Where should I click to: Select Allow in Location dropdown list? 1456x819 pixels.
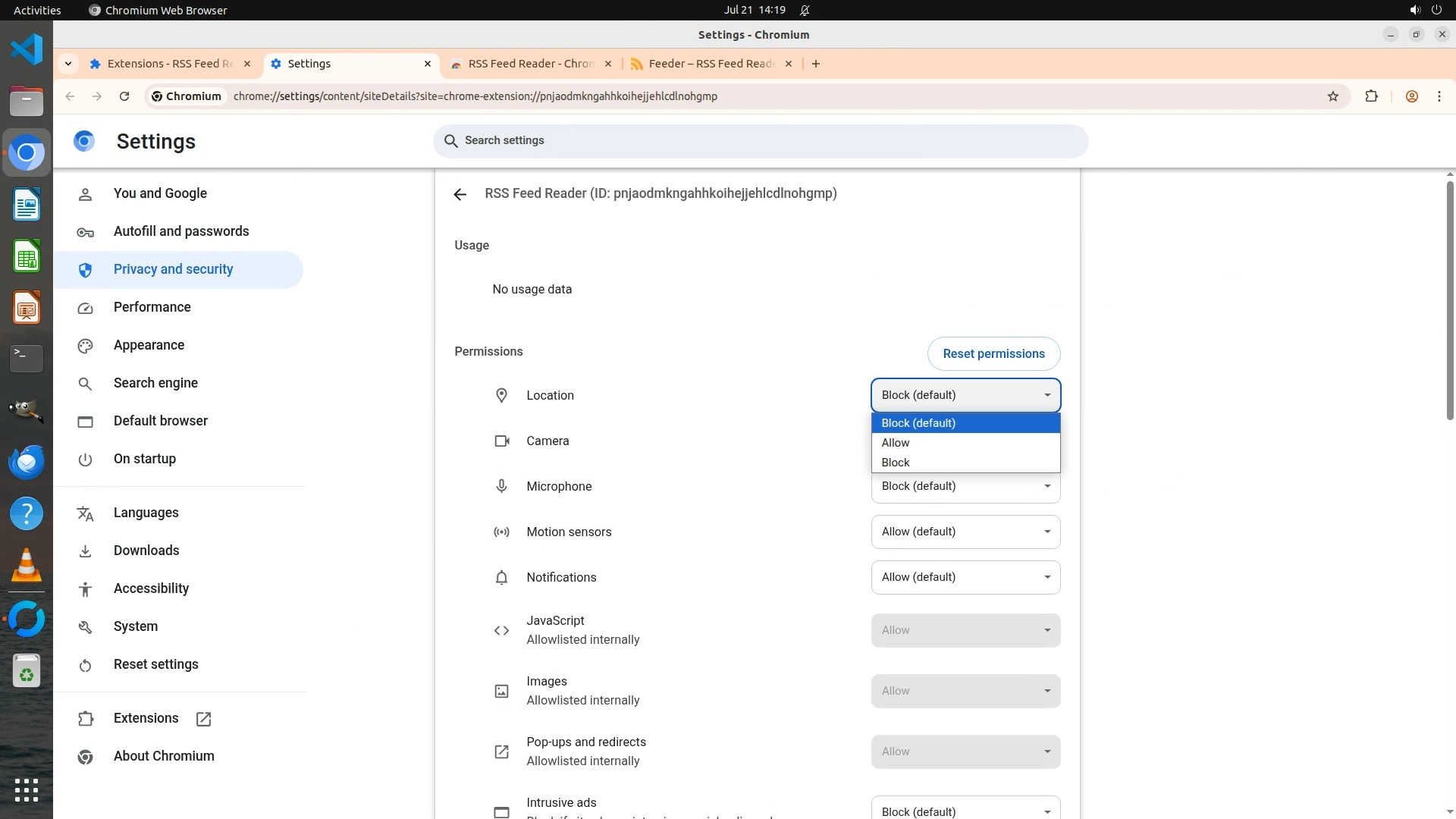click(896, 443)
